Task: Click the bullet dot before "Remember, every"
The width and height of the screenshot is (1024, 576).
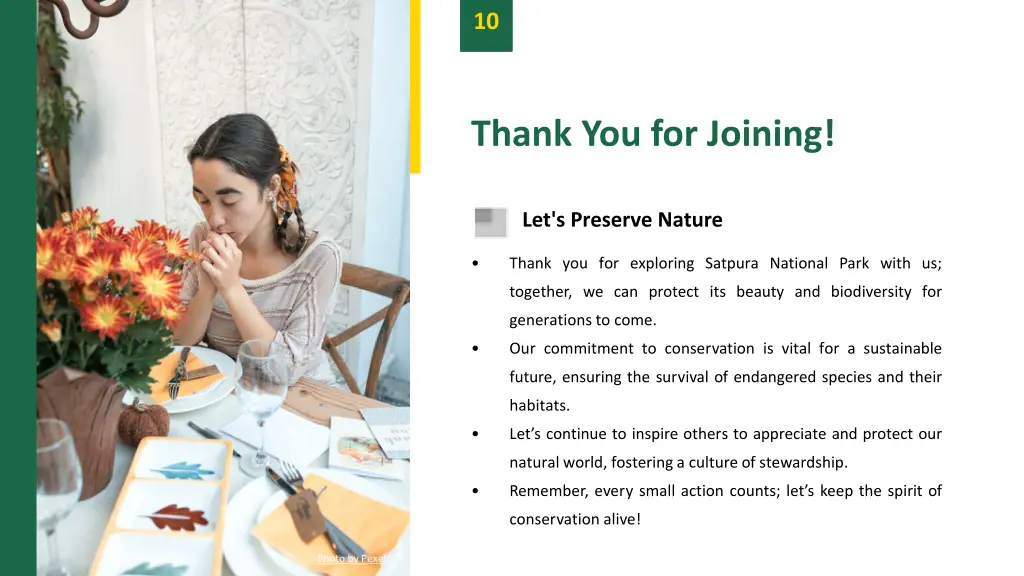Action: [475, 490]
